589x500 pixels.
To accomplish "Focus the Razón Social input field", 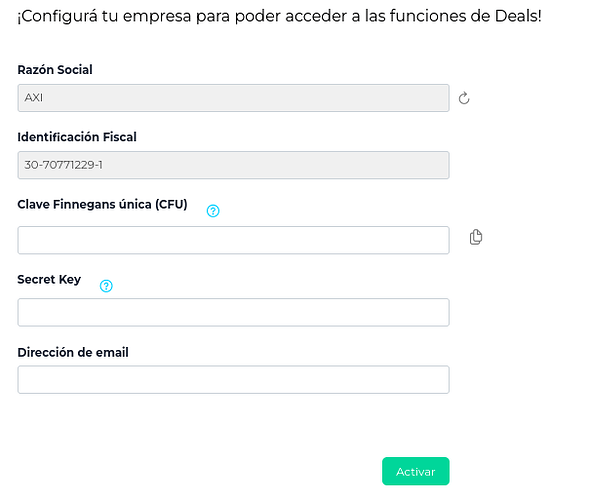I will point(233,98).
